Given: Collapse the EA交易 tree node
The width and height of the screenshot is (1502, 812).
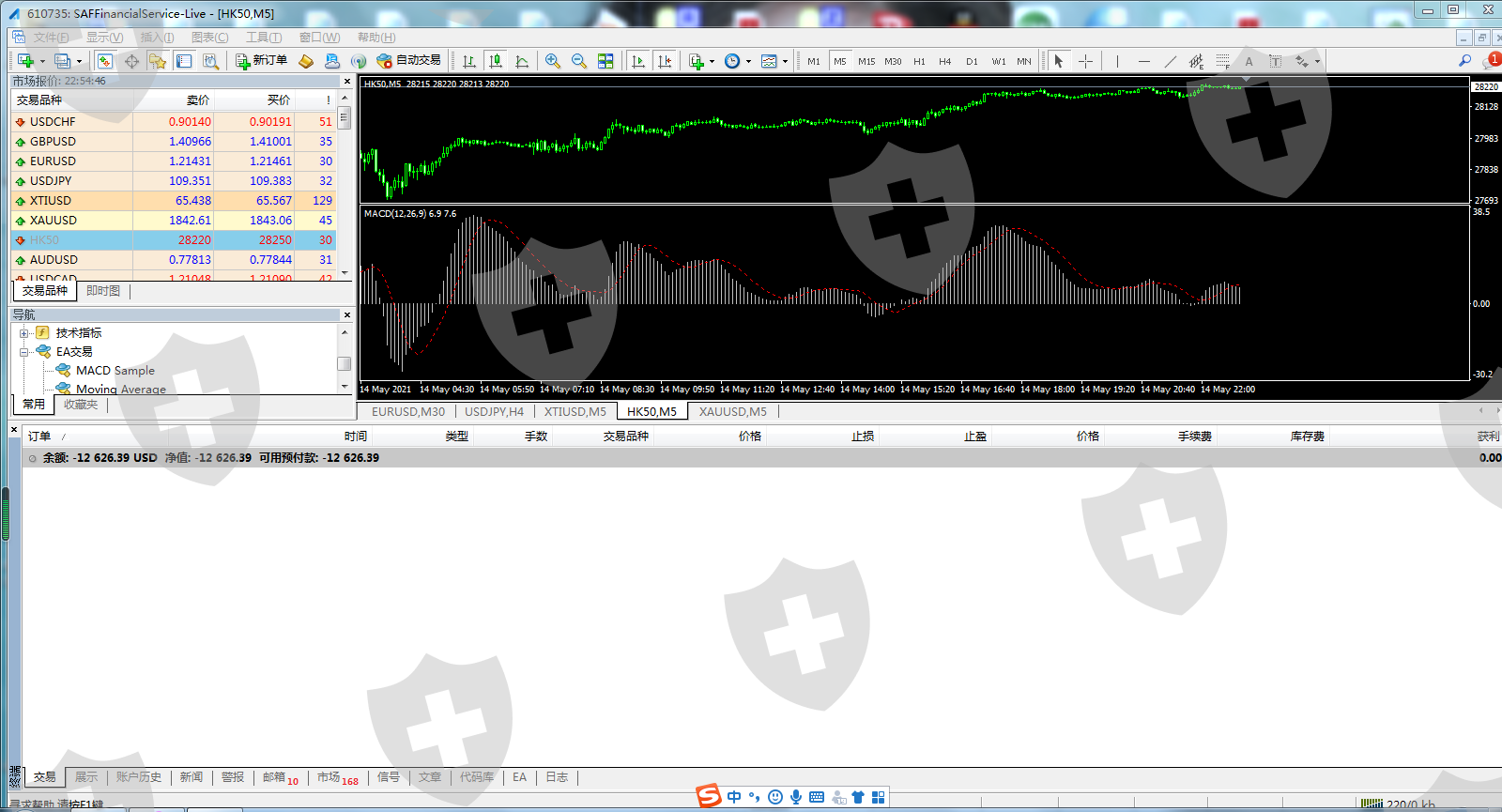Looking at the screenshot, I should pyautogui.click(x=24, y=352).
